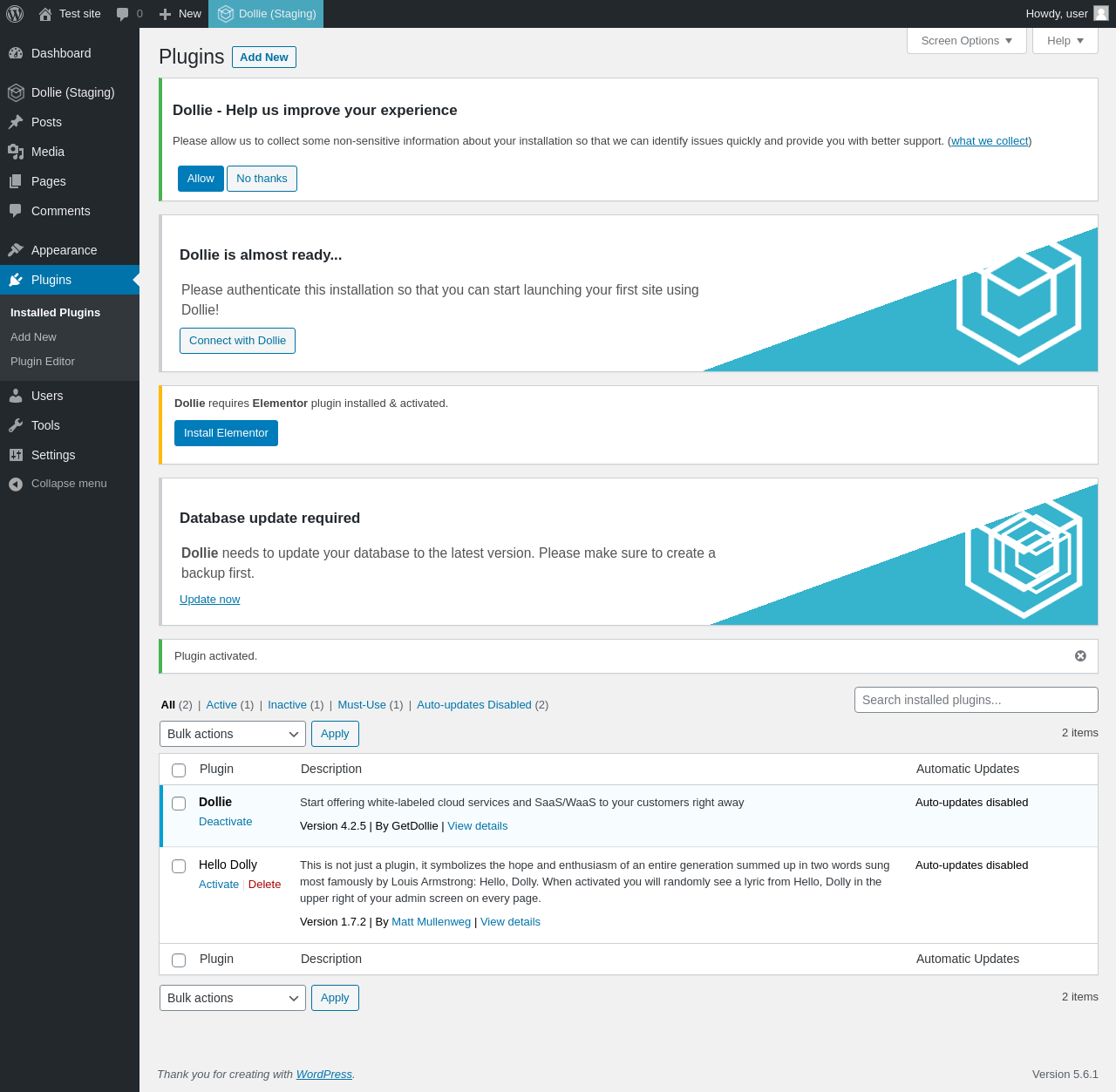Image resolution: width=1116 pixels, height=1092 pixels.
Task: Click the home icon beside Test site
Action: (x=45, y=14)
